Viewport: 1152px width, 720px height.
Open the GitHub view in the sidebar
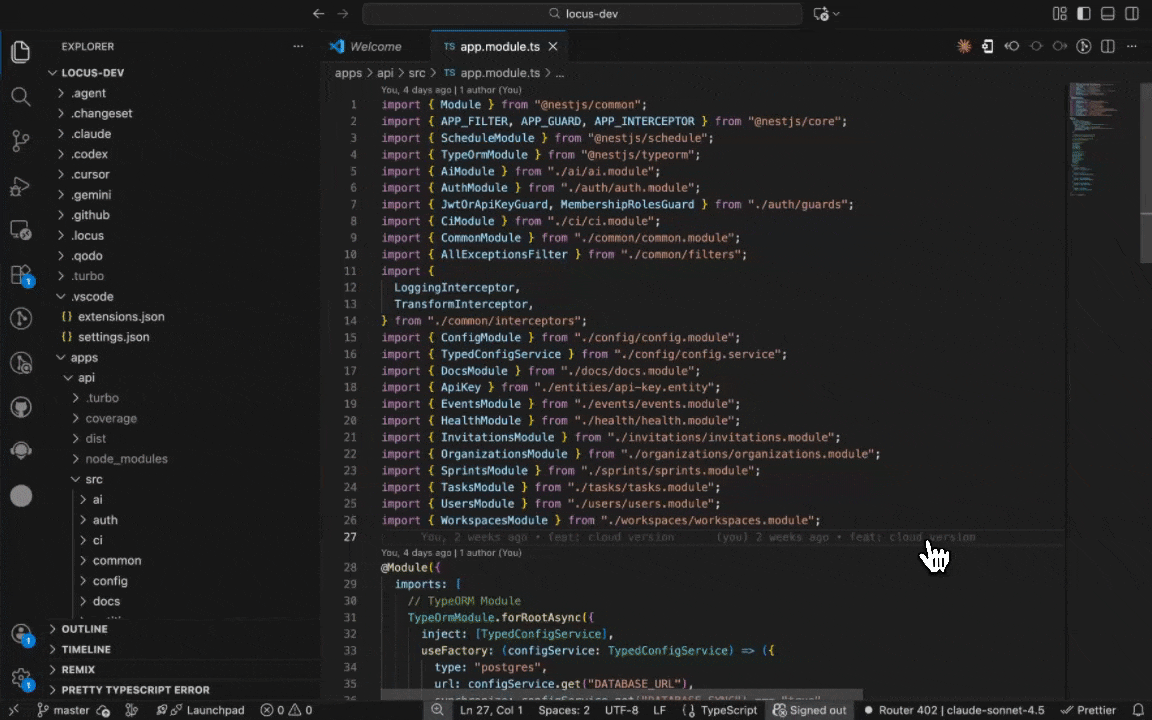click(21, 407)
